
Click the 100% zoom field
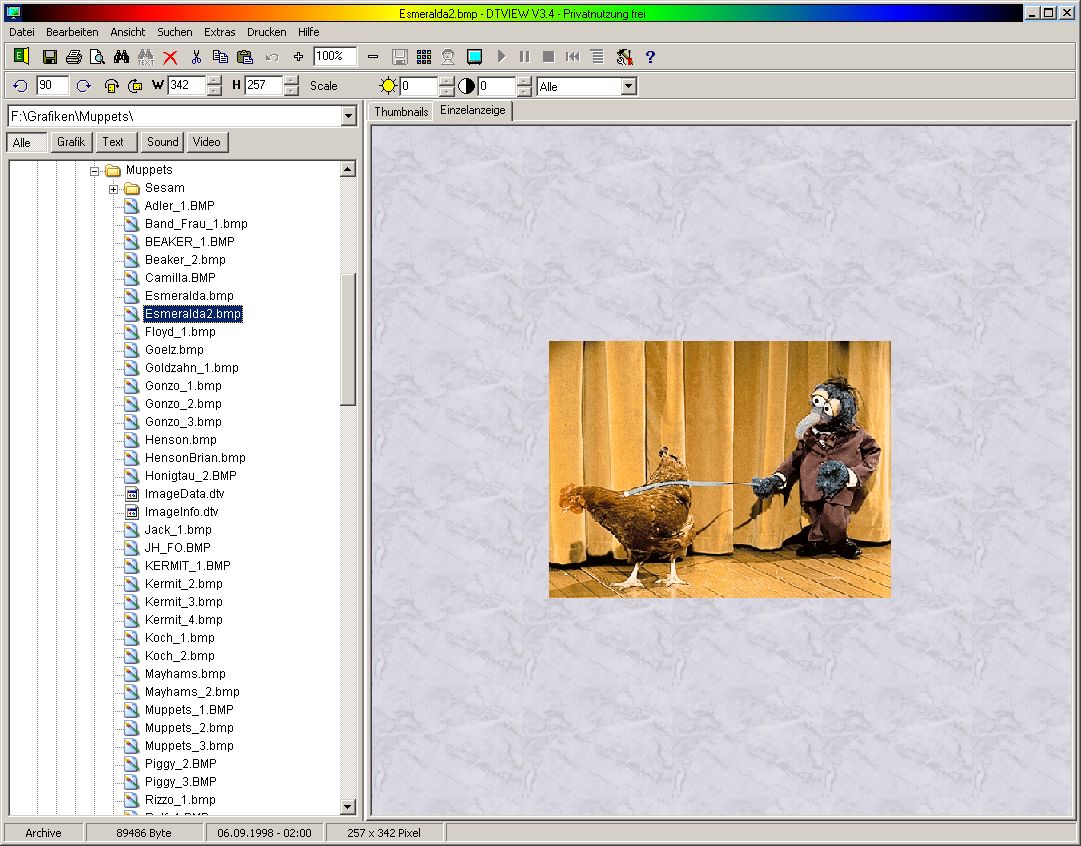click(335, 57)
